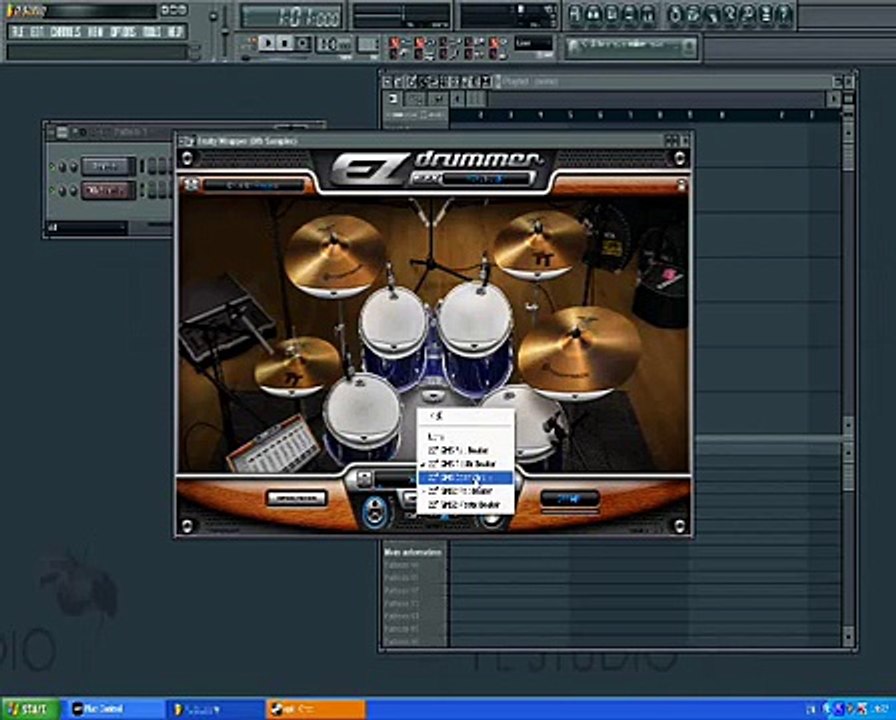Click the Windows Start button
This screenshot has height=720, width=896.
coord(29,709)
